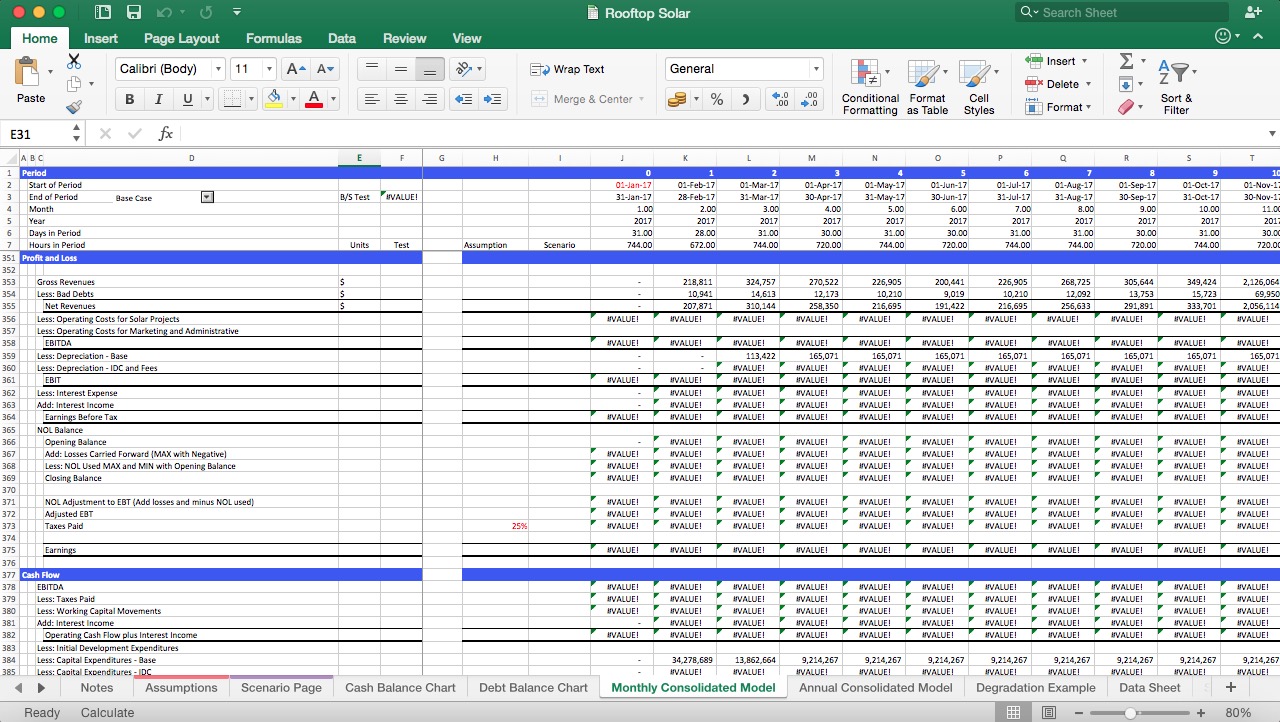
Task: Click the Calculate status bar button
Action: click(107, 712)
